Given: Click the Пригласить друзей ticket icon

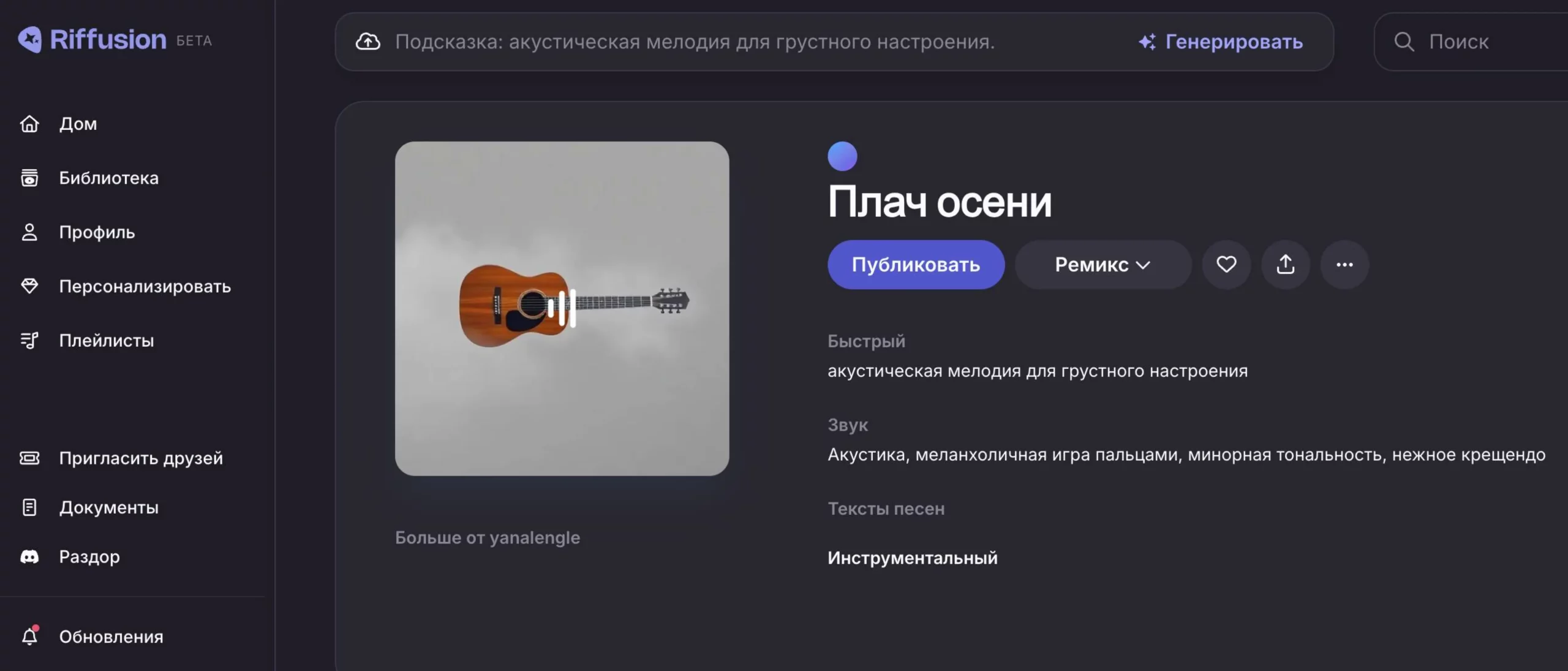Looking at the screenshot, I should point(29,458).
